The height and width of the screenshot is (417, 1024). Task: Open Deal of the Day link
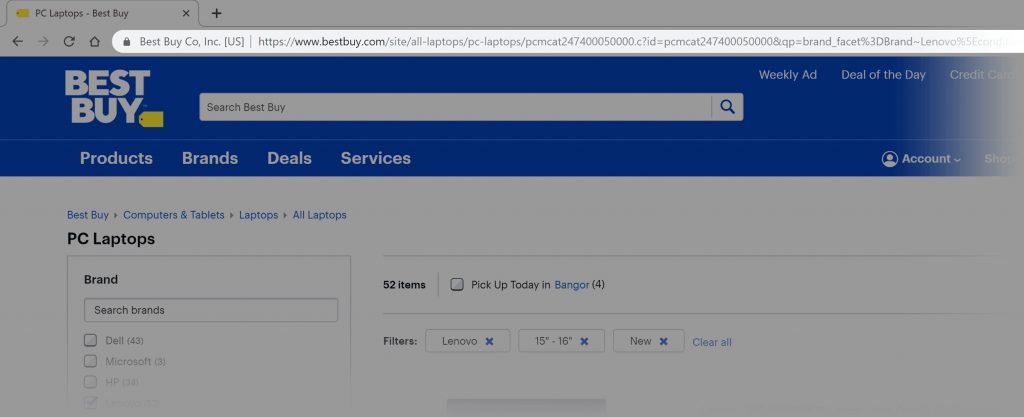point(883,75)
